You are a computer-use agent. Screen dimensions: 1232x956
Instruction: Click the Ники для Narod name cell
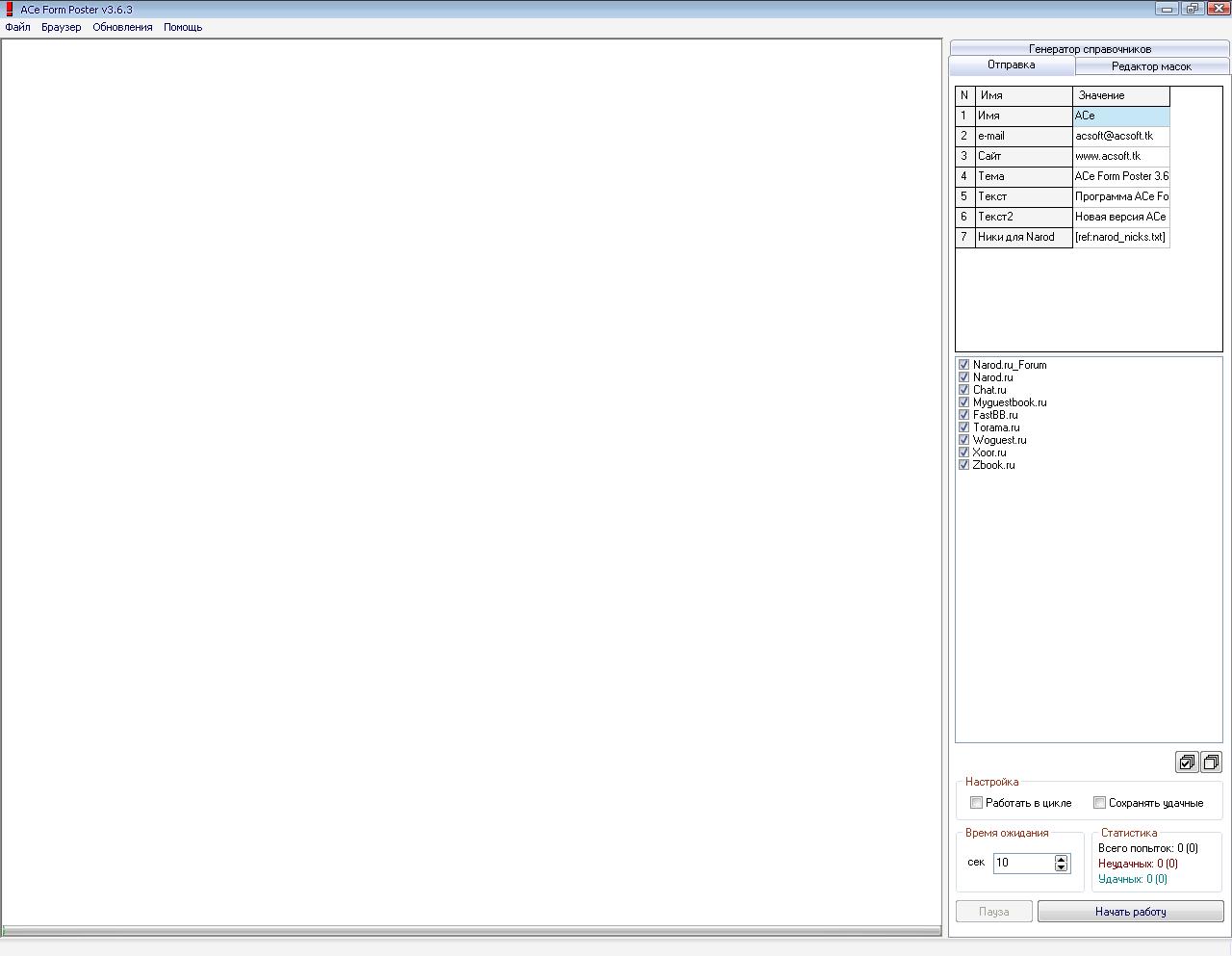click(1023, 237)
